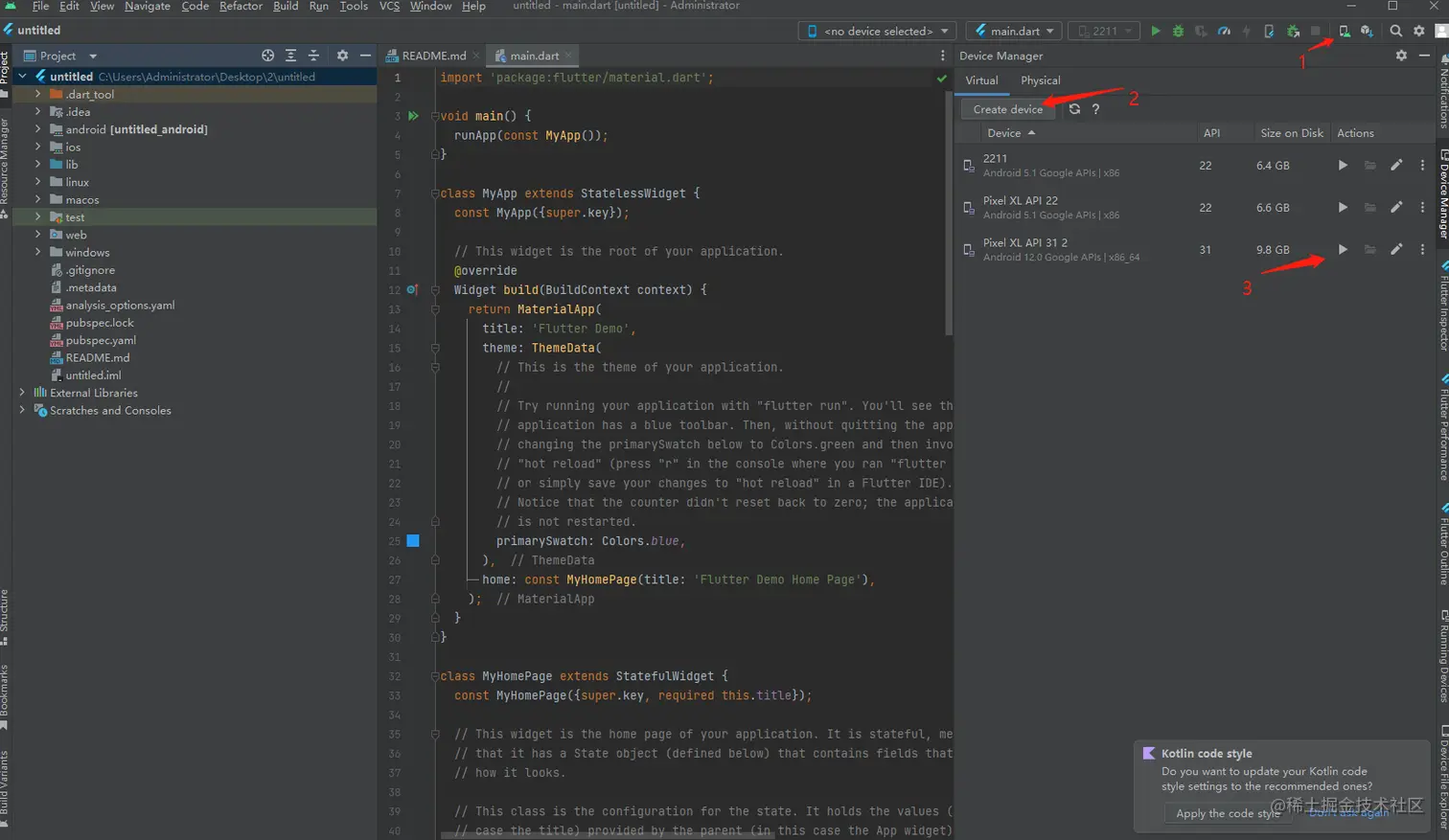Collapse all in the Project panel
The image size is (1449, 840).
[x=313, y=56]
